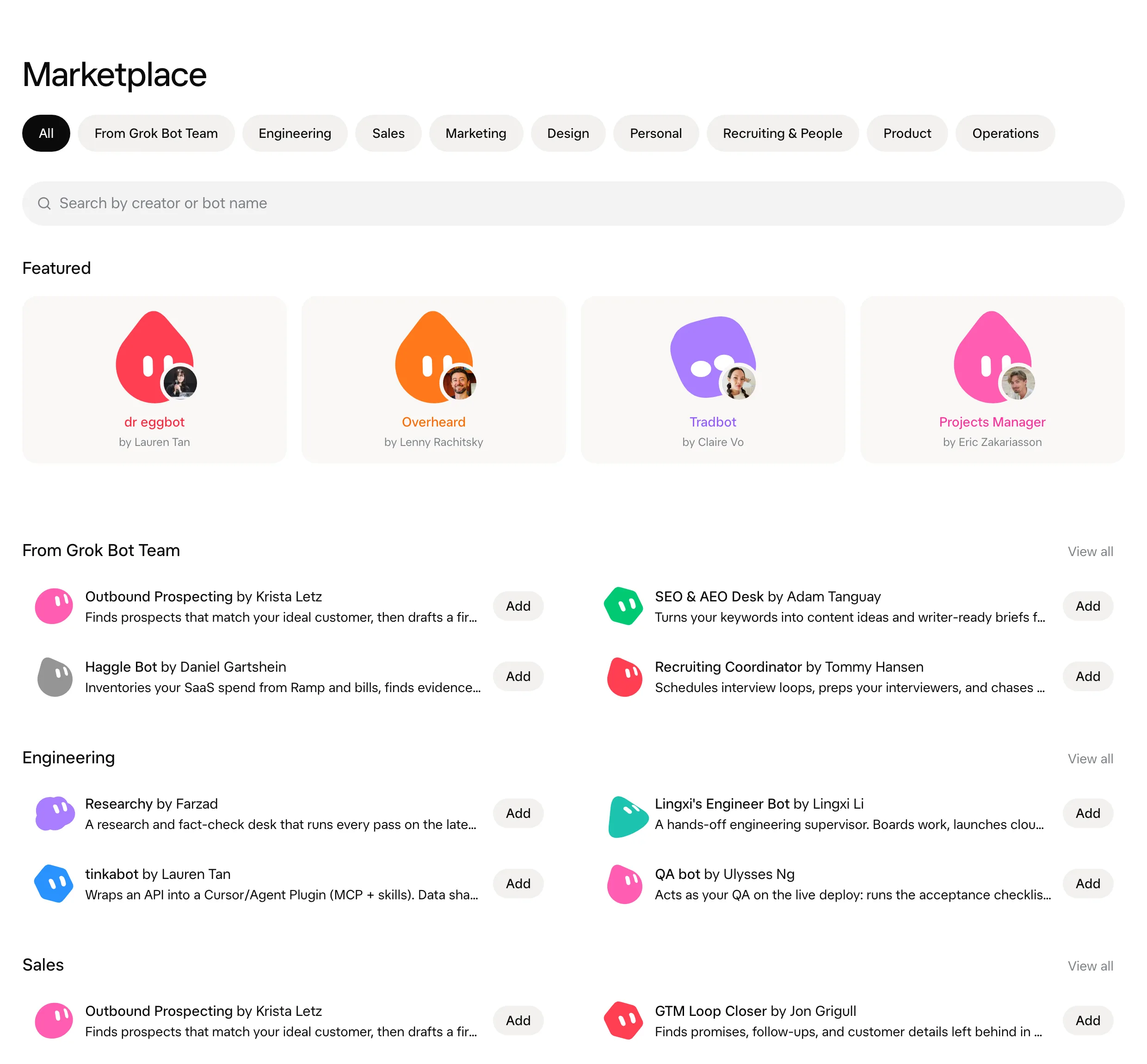
Task: Select the All filter tab
Action: 46,133
